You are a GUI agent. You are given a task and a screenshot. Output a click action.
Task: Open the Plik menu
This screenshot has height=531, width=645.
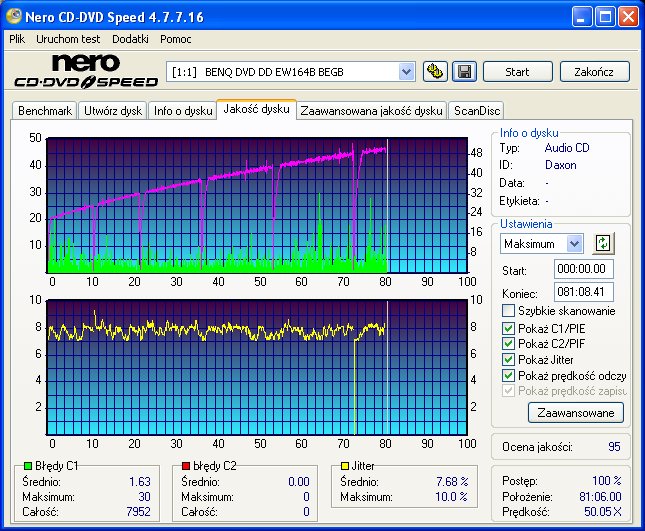pyautogui.click(x=17, y=39)
